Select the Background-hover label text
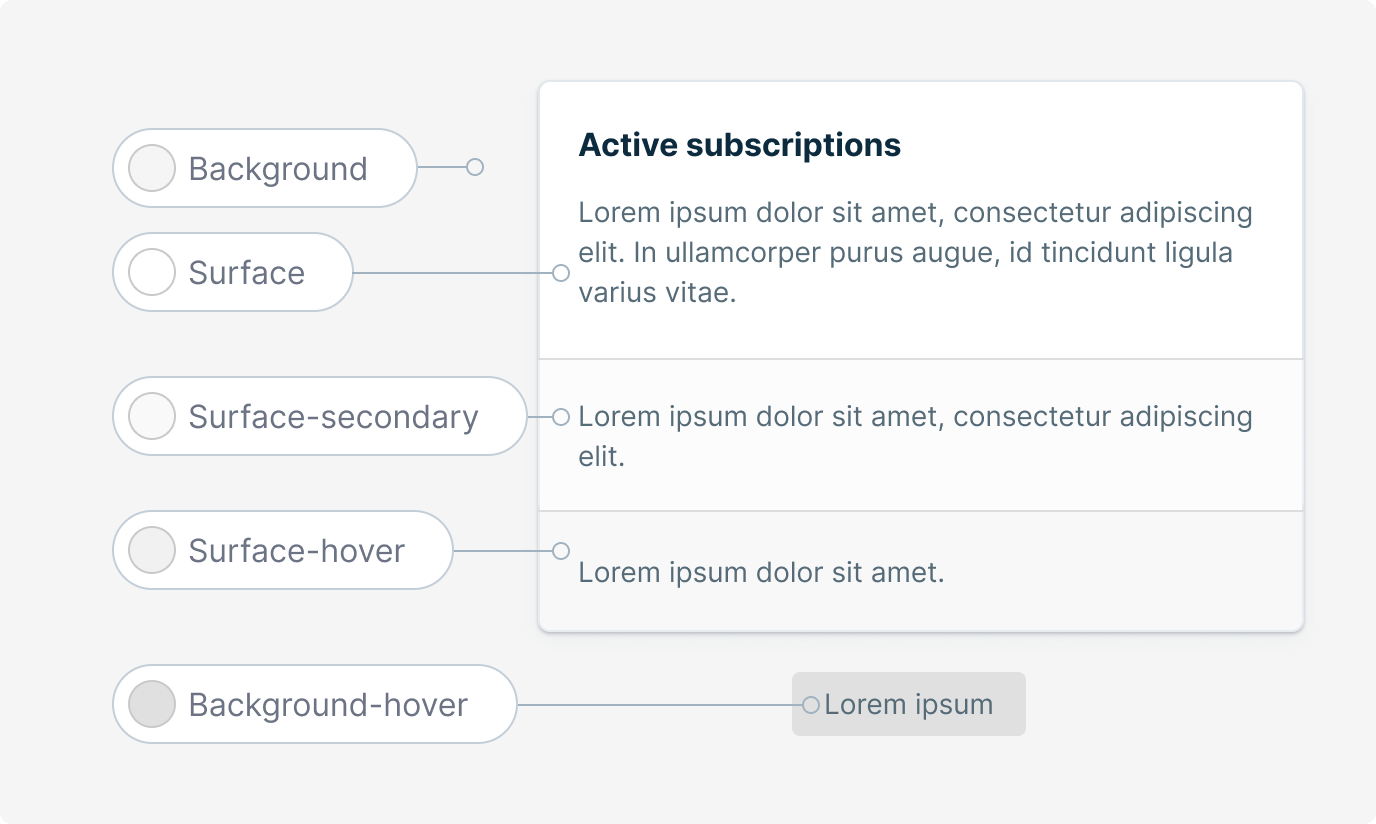Screen dimensions: 1376x824 pos(328,705)
